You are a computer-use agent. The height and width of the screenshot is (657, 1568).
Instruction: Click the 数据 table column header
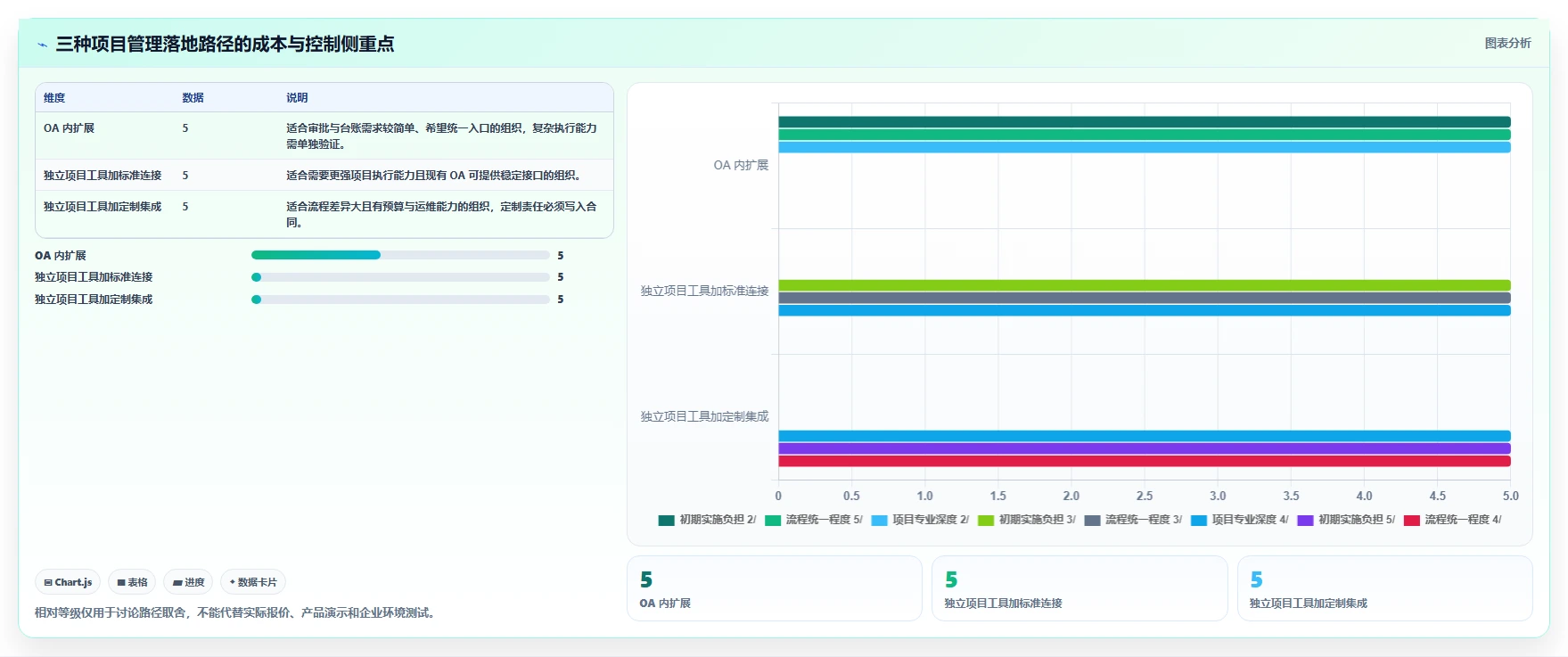[193, 98]
